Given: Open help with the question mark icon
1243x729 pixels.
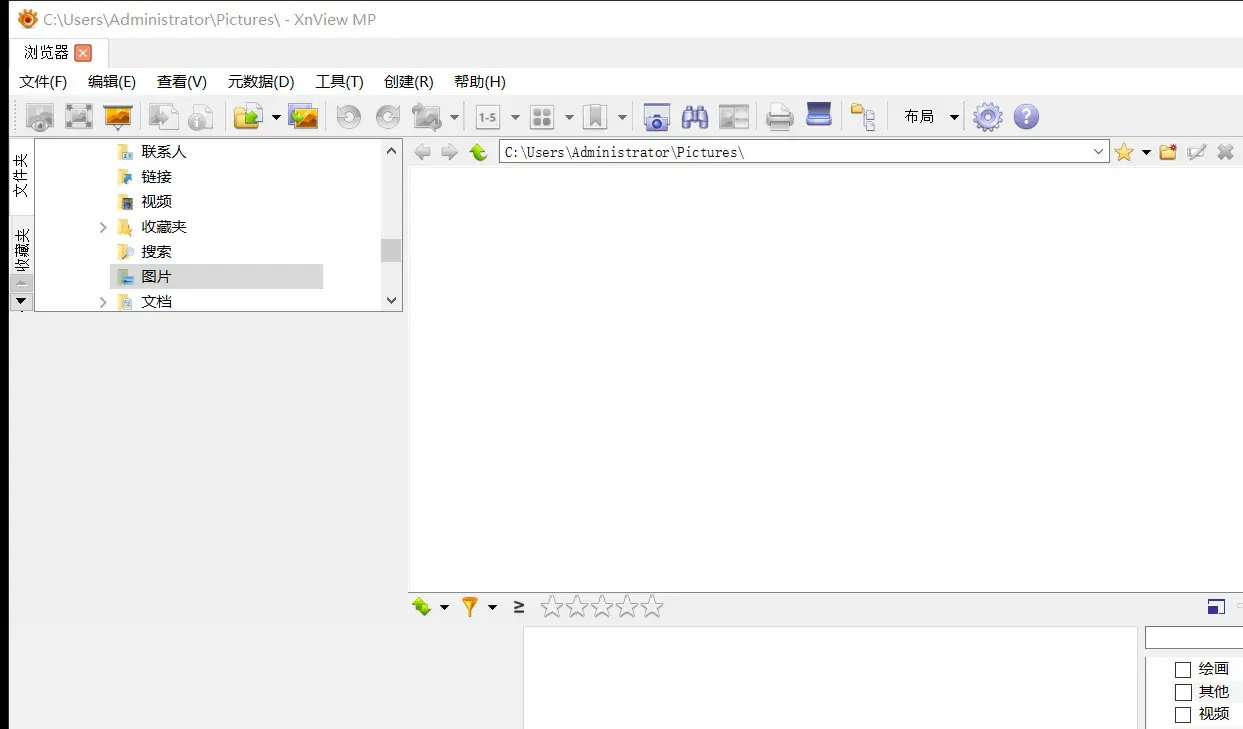Looking at the screenshot, I should pyautogui.click(x=1026, y=117).
